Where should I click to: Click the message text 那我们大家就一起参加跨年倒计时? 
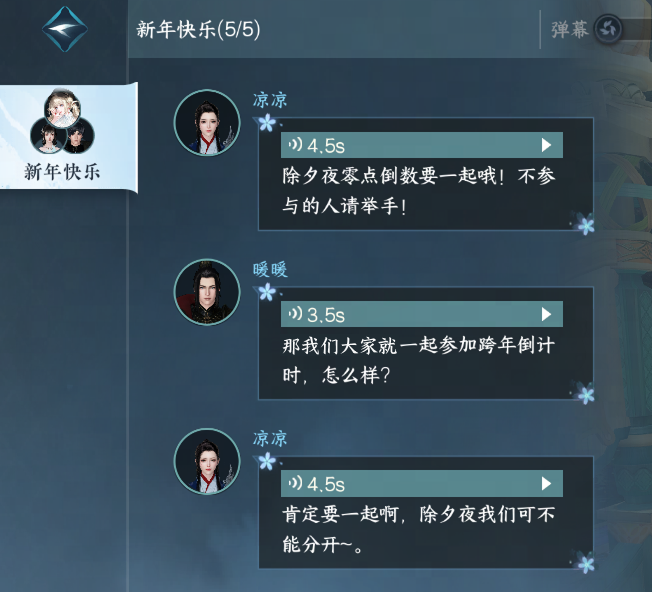point(418,360)
